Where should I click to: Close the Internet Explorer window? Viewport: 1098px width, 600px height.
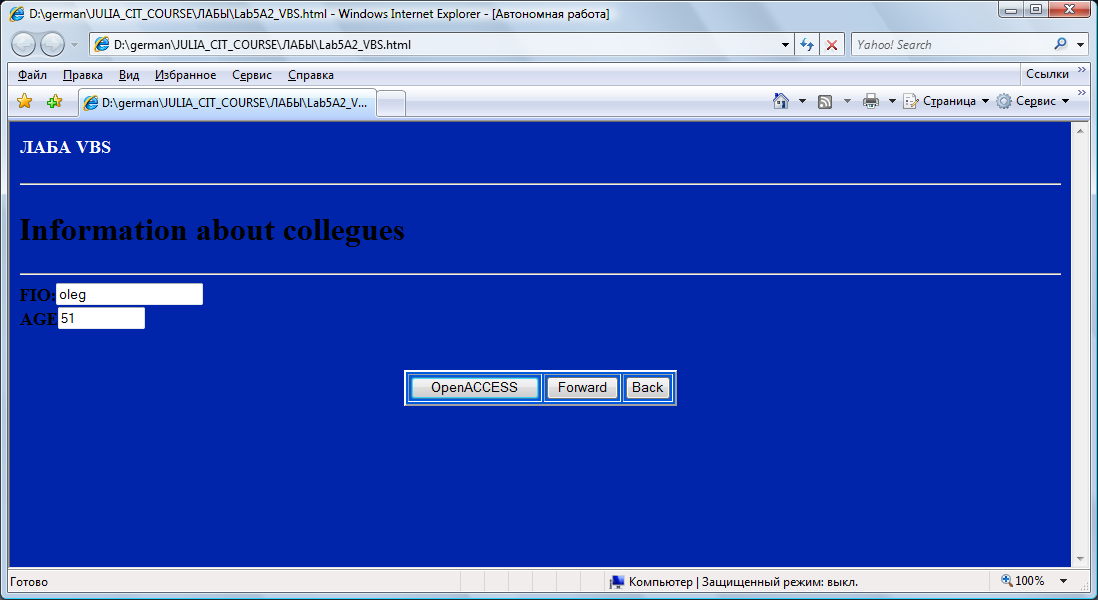point(1069,9)
